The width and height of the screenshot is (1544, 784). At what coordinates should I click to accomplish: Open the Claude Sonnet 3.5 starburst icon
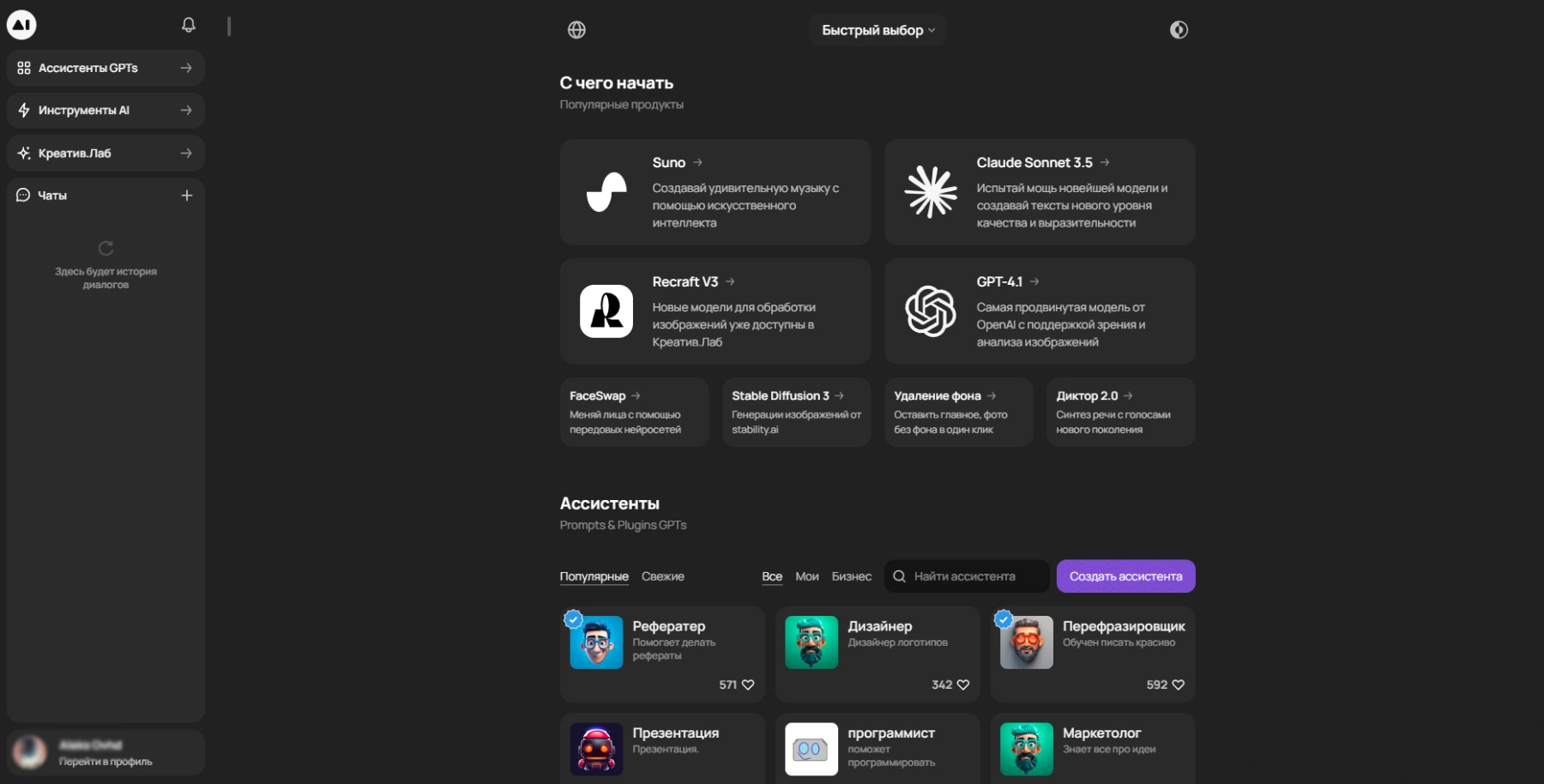click(x=931, y=192)
